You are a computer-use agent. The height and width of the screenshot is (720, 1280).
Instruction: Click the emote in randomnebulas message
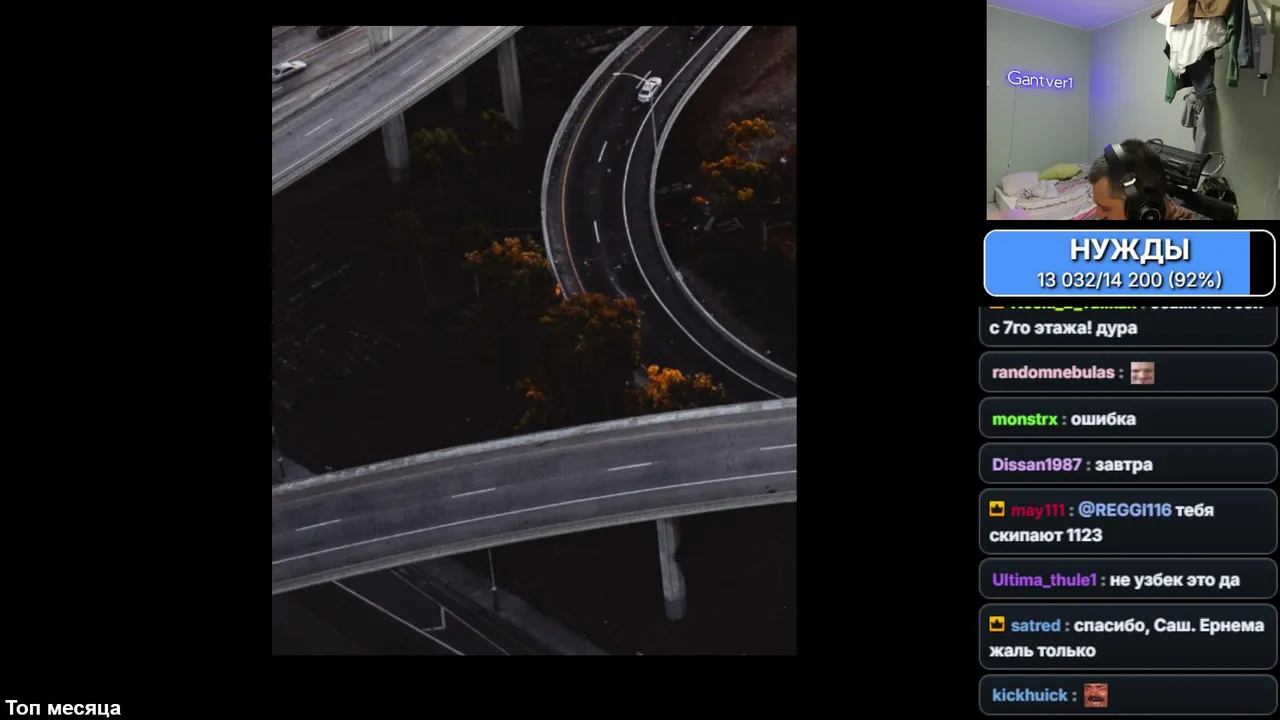click(1142, 373)
